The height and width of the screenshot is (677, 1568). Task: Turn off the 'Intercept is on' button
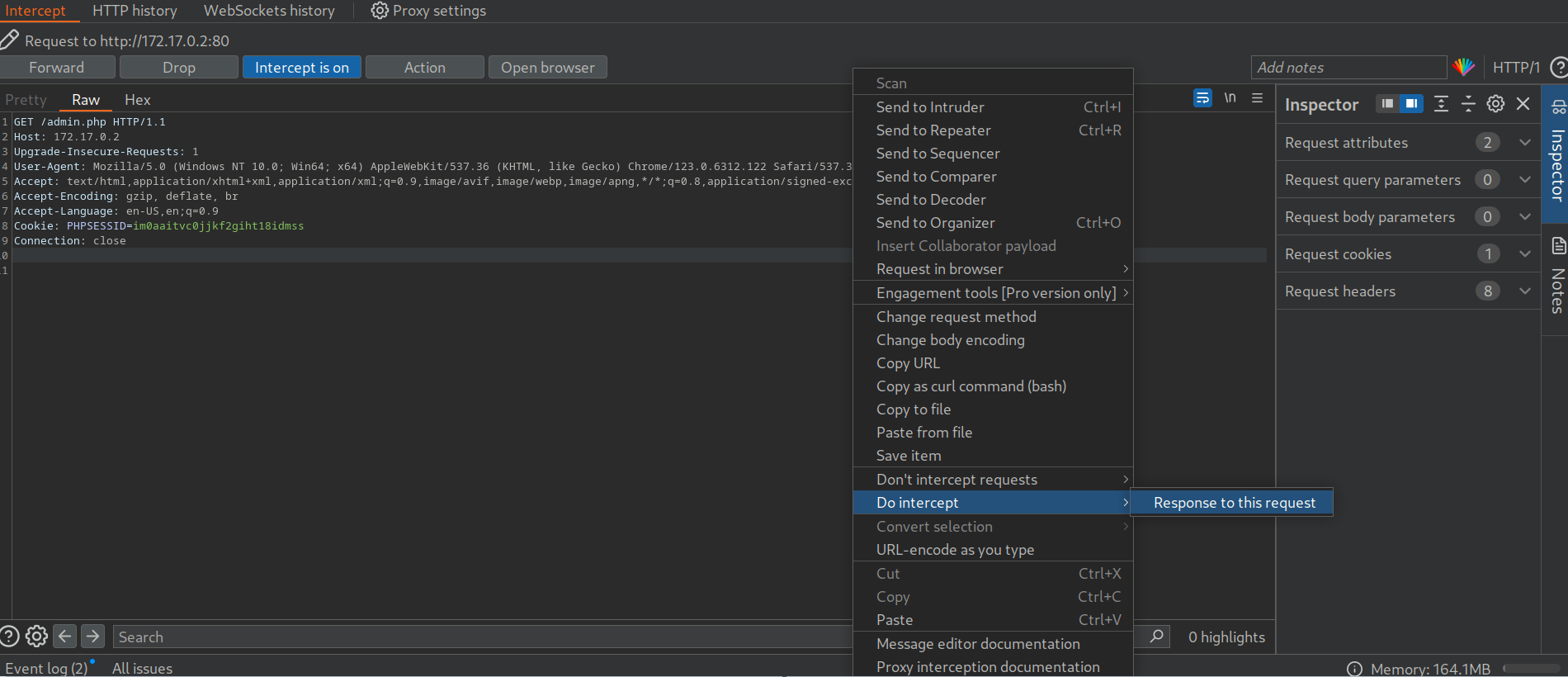[301, 67]
